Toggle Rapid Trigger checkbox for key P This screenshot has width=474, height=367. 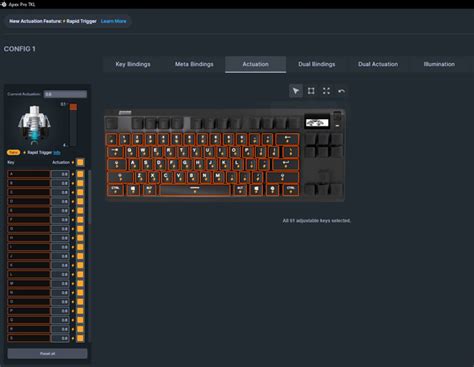point(80,311)
